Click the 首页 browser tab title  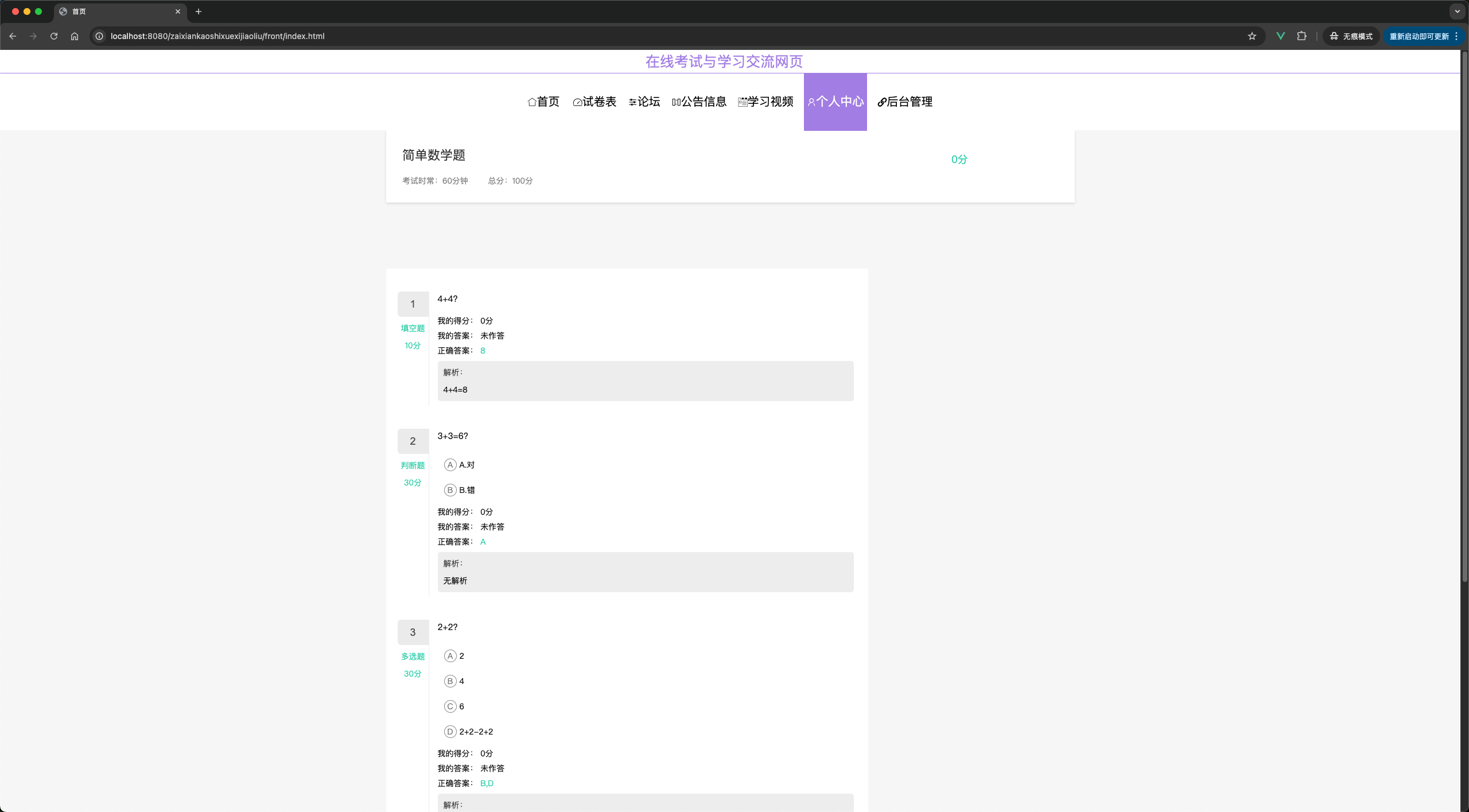(x=79, y=11)
